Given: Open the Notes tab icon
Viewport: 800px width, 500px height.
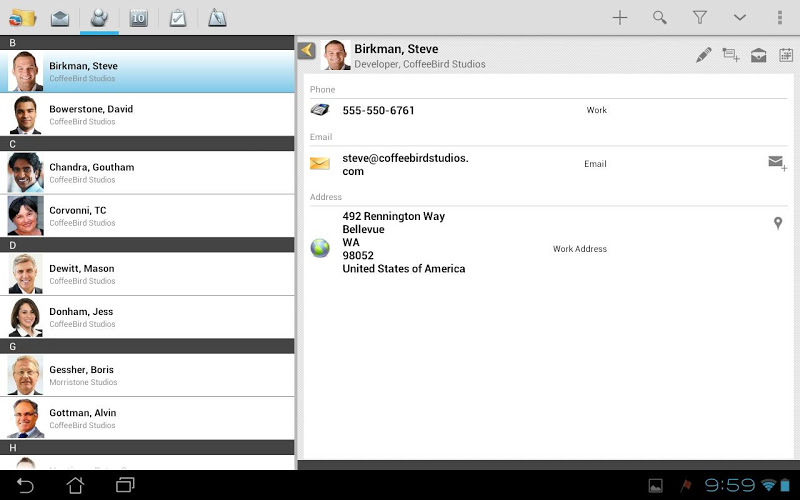Looking at the screenshot, I should pyautogui.click(x=217, y=18).
